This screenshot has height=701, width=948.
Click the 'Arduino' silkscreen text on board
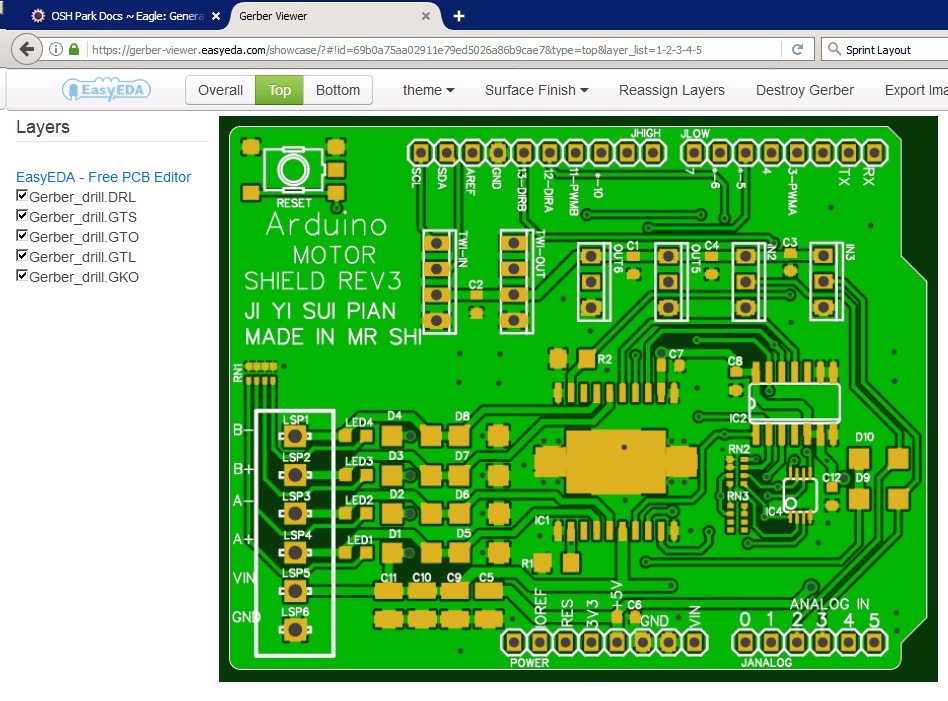click(x=326, y=224)
